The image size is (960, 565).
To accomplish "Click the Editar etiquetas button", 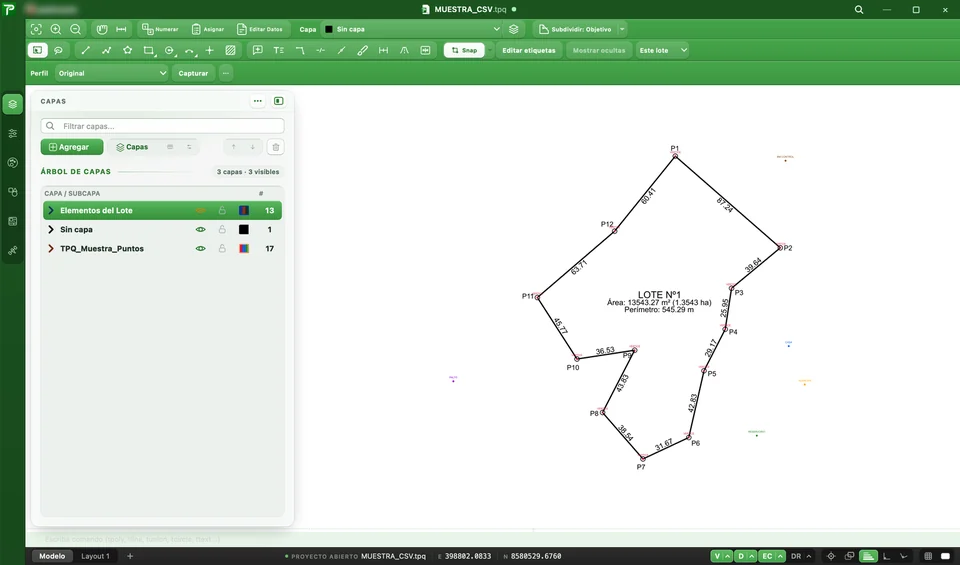I will click(529, 50).
